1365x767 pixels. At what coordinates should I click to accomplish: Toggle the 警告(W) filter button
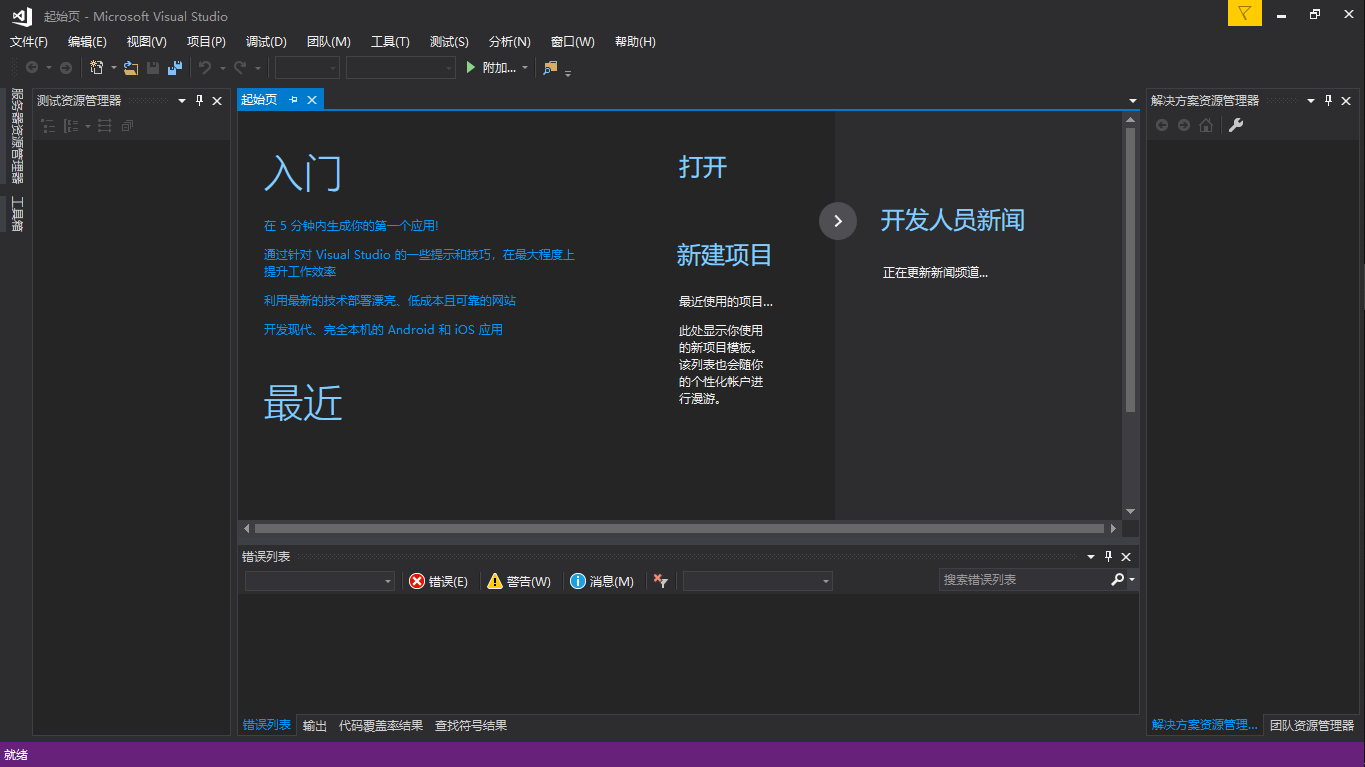coord(519,581)
